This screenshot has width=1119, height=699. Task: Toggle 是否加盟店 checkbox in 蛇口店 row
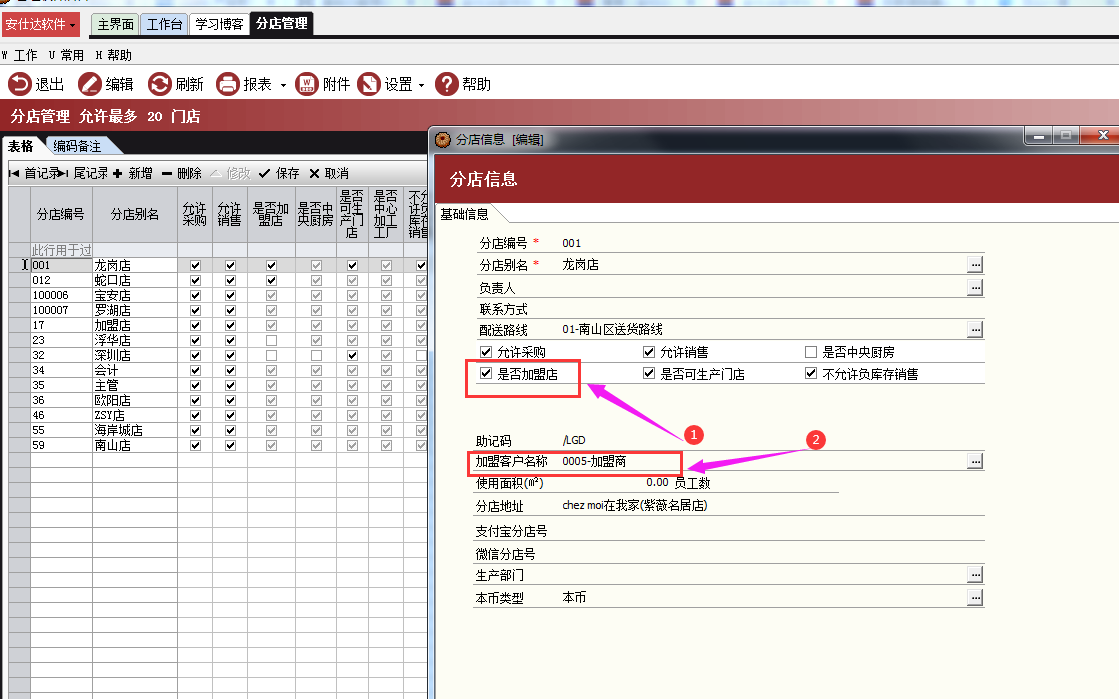(271, 280)
